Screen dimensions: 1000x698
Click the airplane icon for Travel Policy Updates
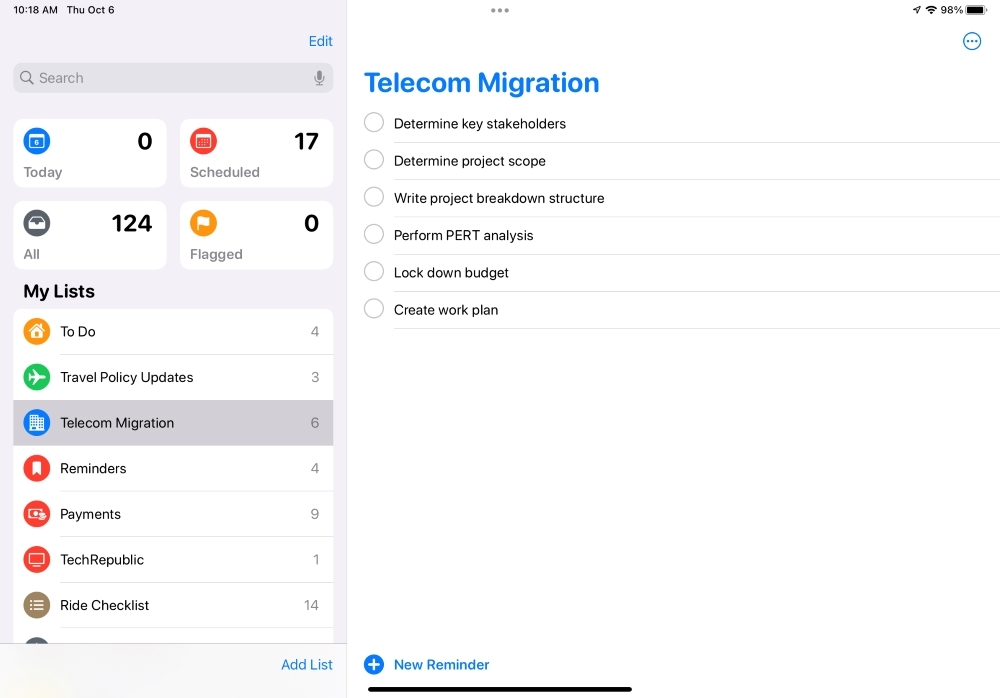[x=36, y=377]
